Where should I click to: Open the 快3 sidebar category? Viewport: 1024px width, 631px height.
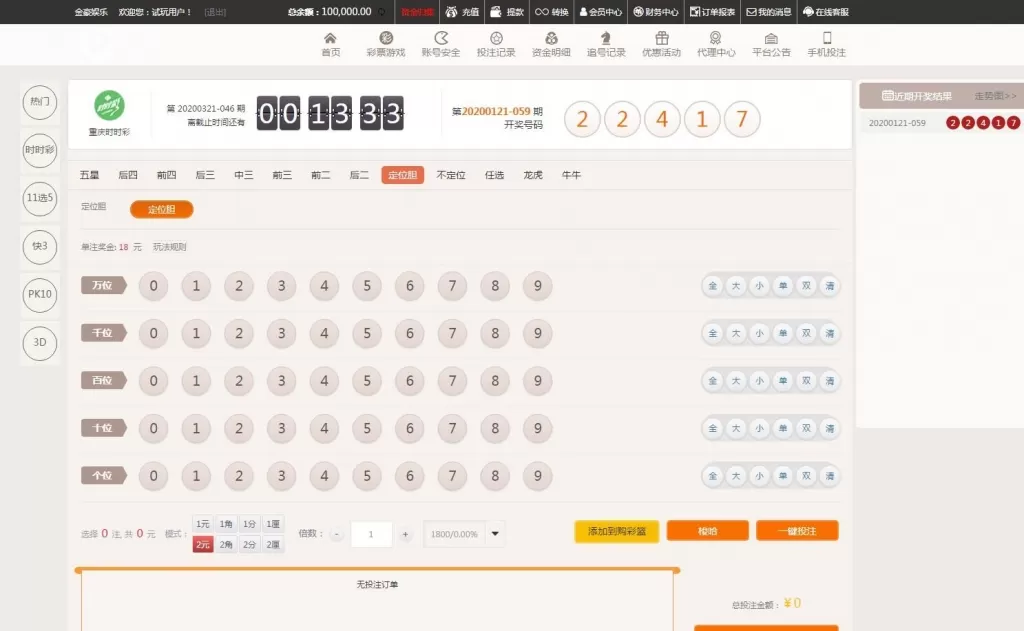pos(38,247)
